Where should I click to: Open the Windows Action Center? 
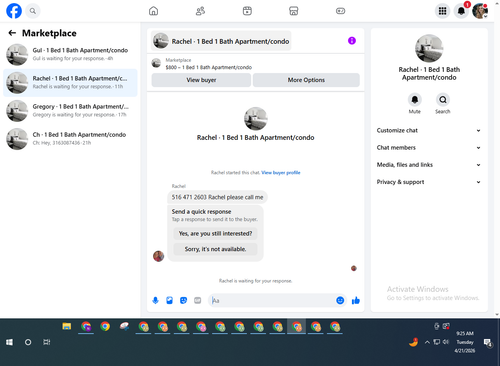488,342
